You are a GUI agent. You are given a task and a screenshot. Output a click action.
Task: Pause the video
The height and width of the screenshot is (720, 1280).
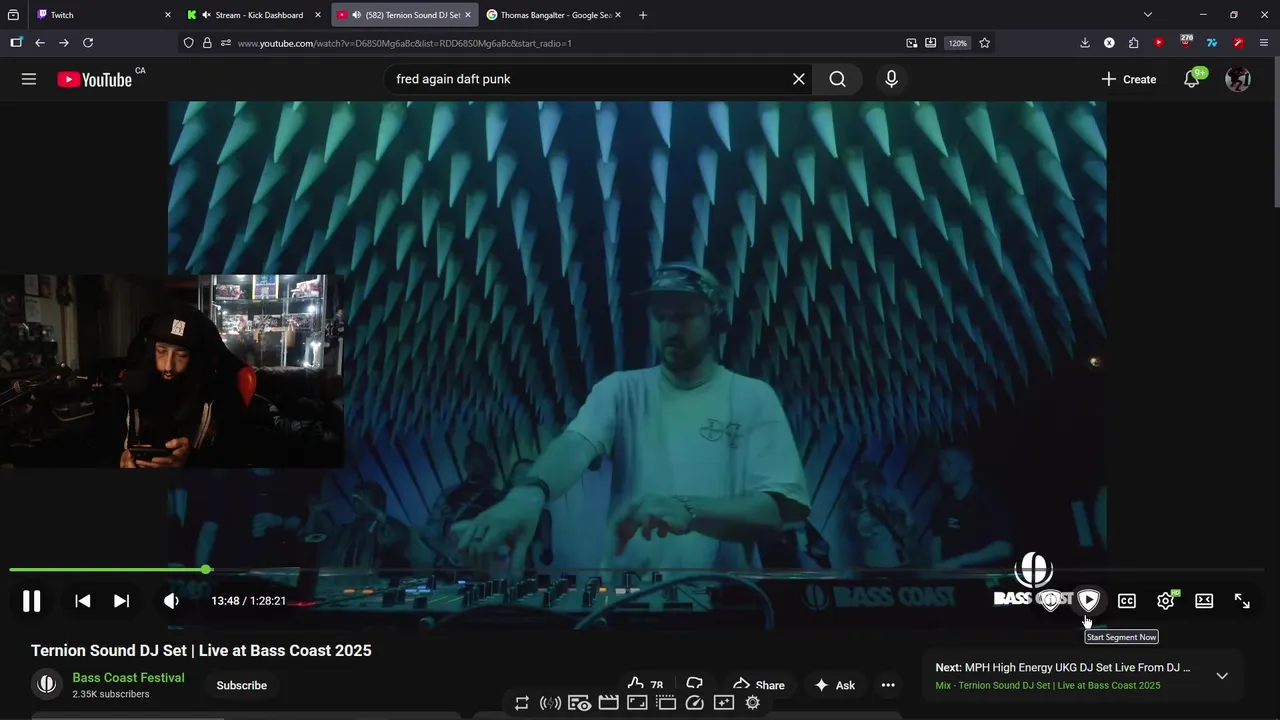32,601
